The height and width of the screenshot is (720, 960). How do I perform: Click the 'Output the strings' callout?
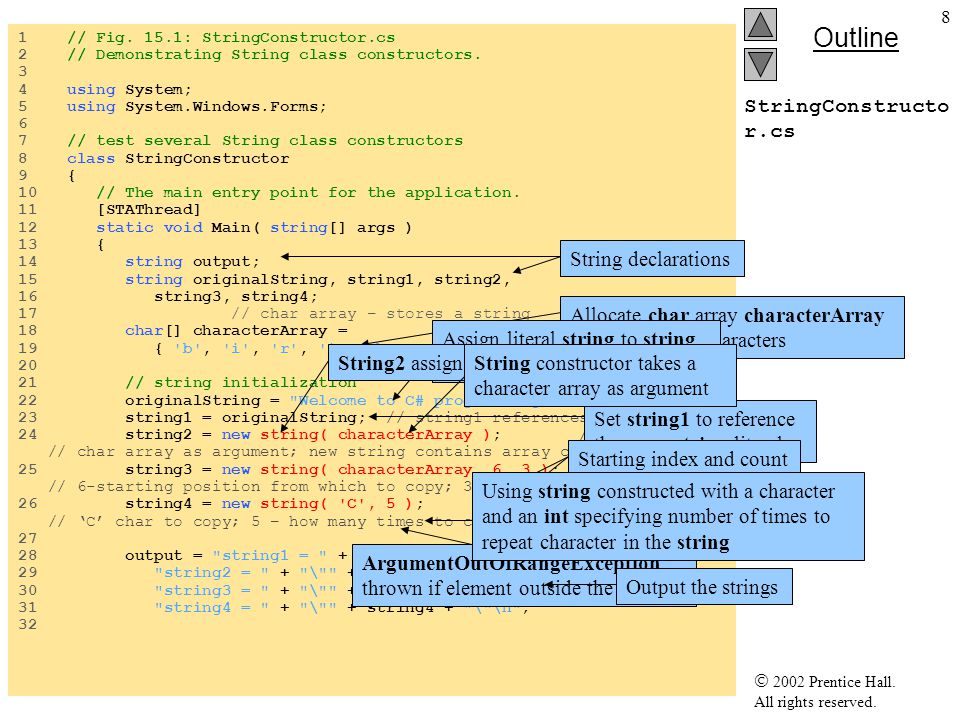click(x=704, y=587)
